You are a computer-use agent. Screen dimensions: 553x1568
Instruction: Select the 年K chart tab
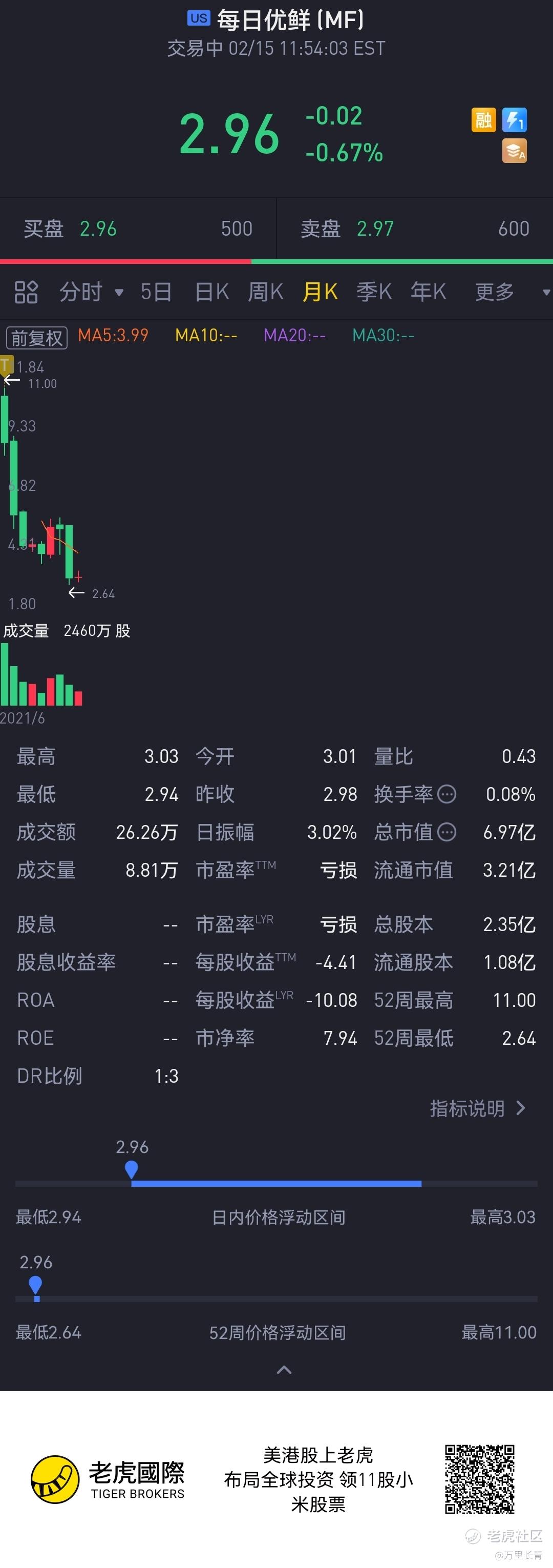point(428,292)
